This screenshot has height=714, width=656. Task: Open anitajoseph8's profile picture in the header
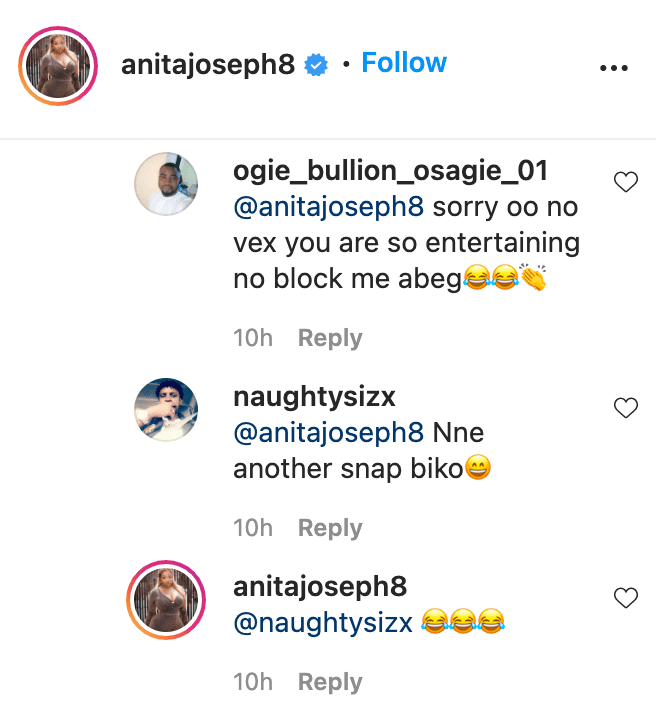(57, 66)
